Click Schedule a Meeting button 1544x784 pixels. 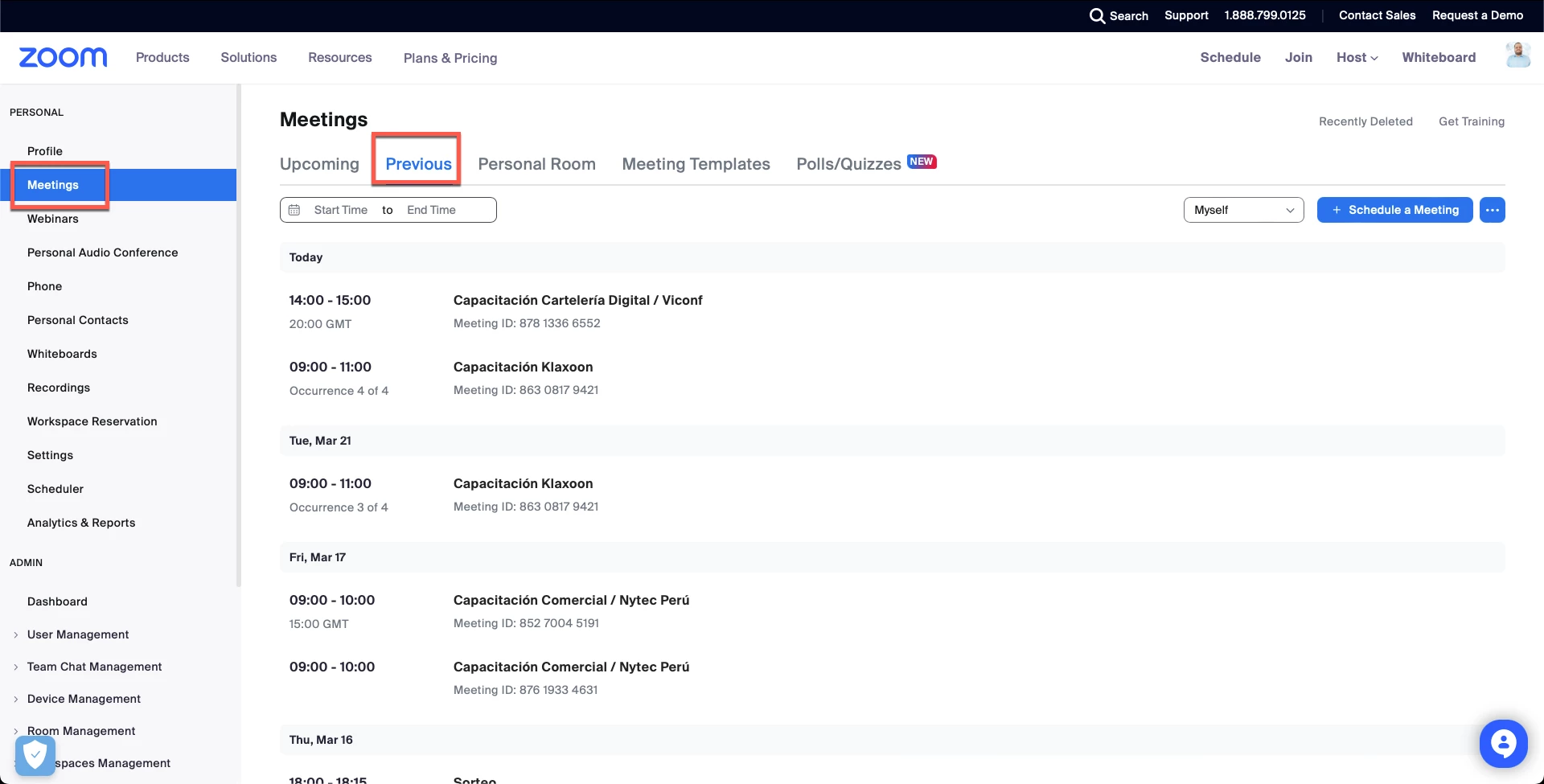point(1394,210)
